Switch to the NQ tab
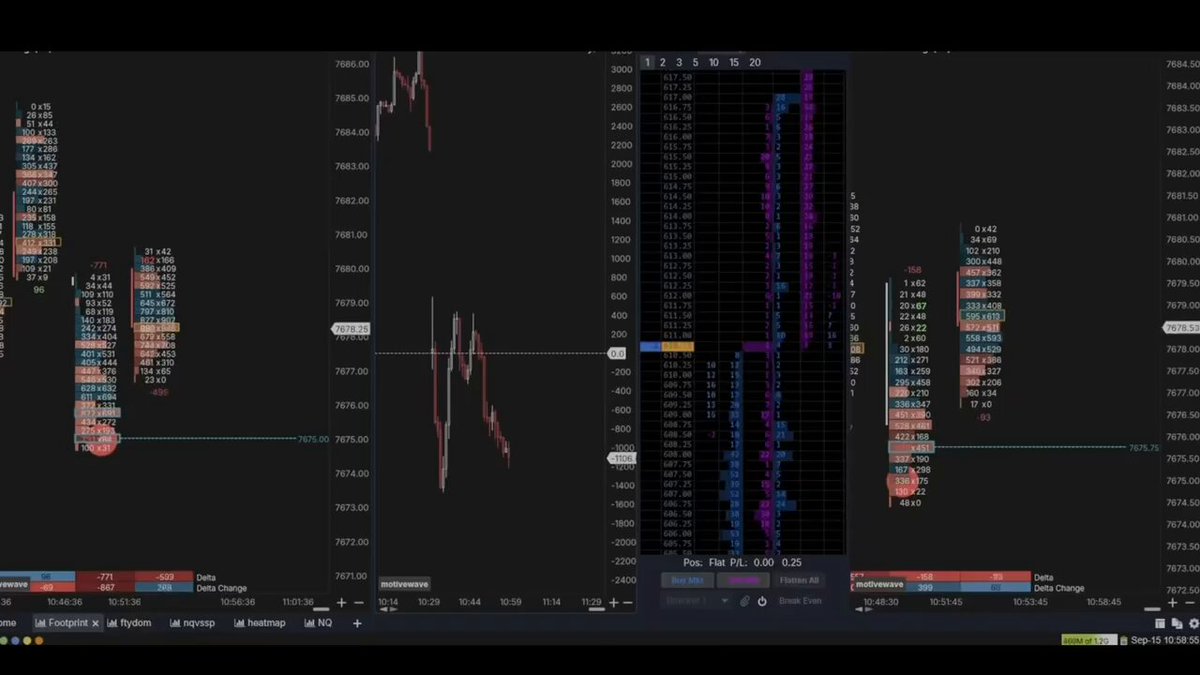This screenshot has width=1200, height=675. click(318, 623)
